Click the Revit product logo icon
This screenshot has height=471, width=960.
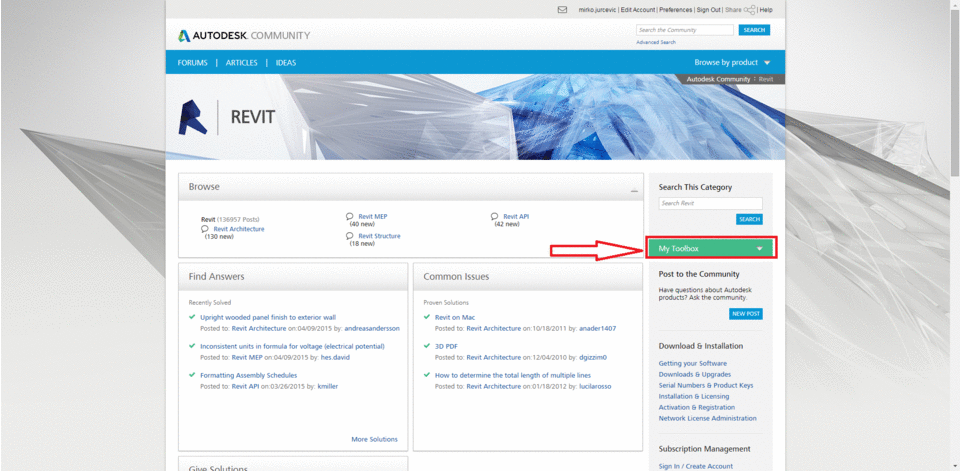(x=193, y=116)
